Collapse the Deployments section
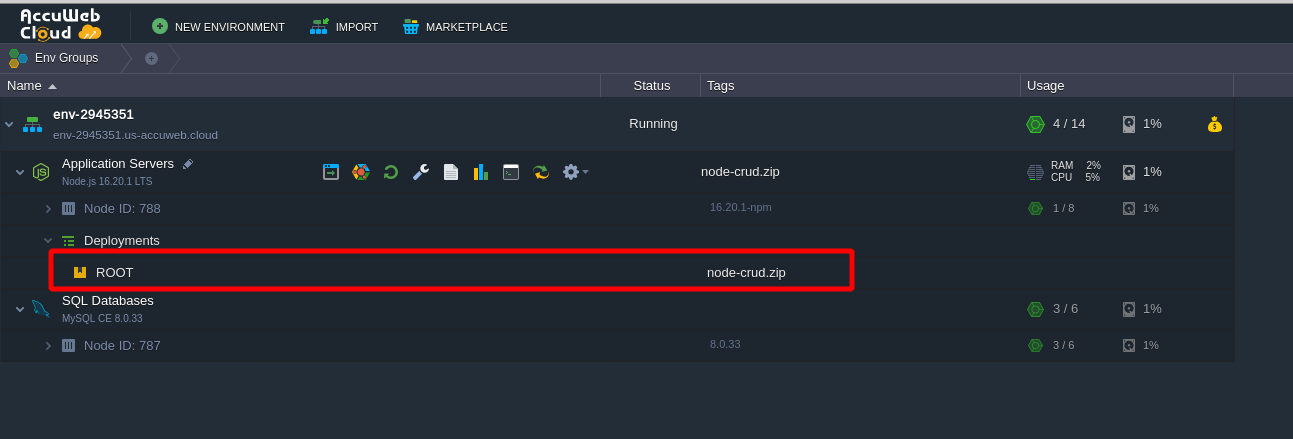Viewport: 1293px width, 439px height. pos(48,241)
